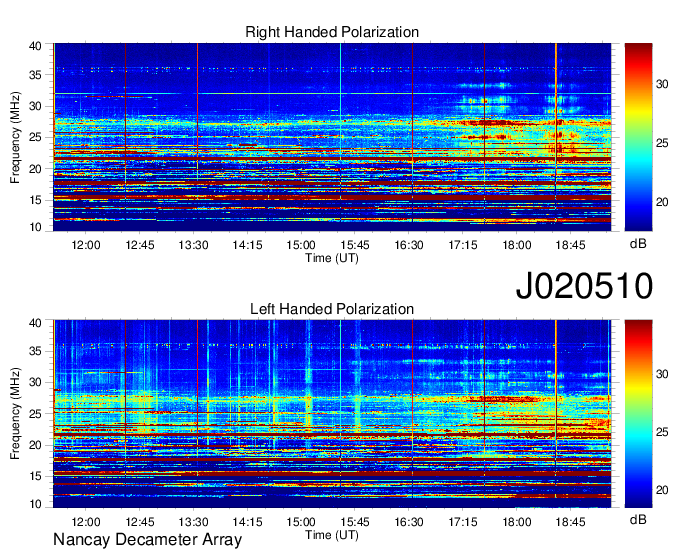Click the lower colorbar's 'dB' label

click(638, 519)
